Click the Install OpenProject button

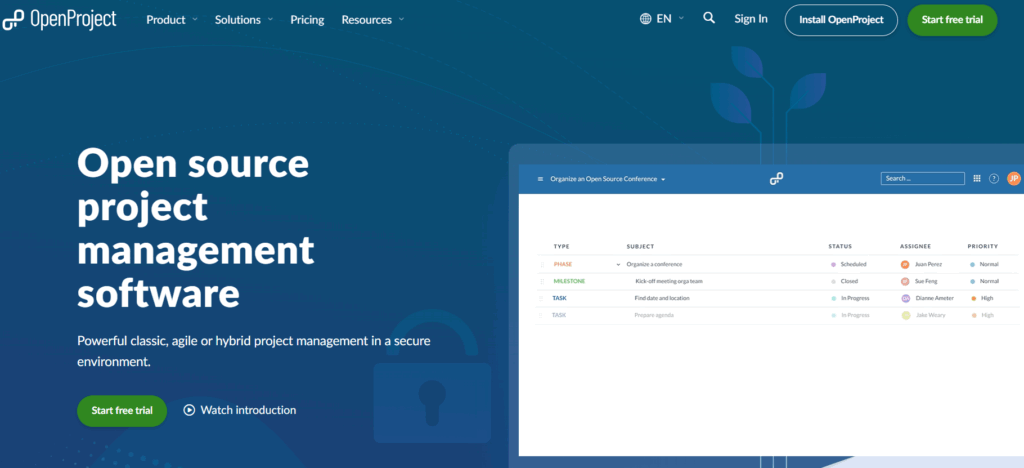tap(841, 20)
